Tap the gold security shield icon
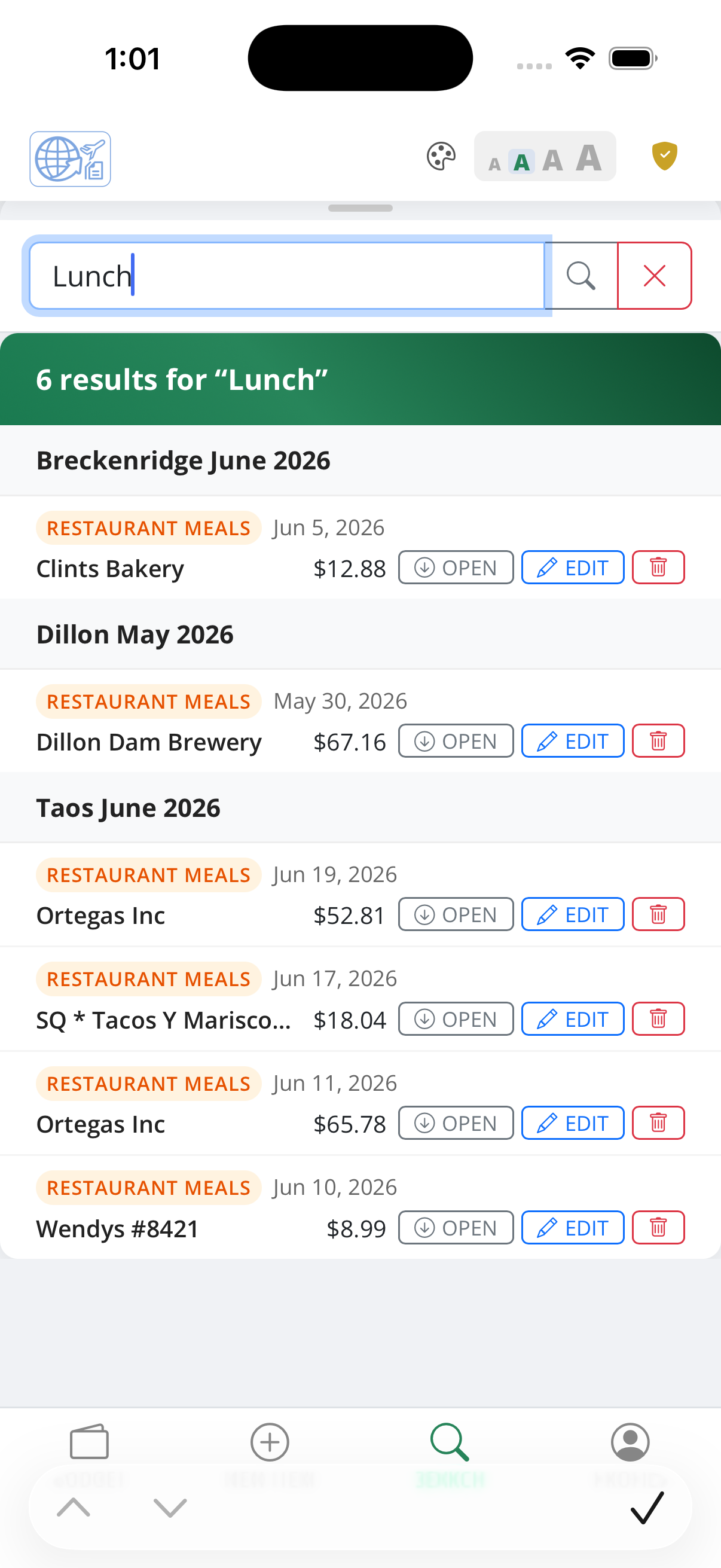The height and width of the screenshot is (1568, 721). point(664,156)
